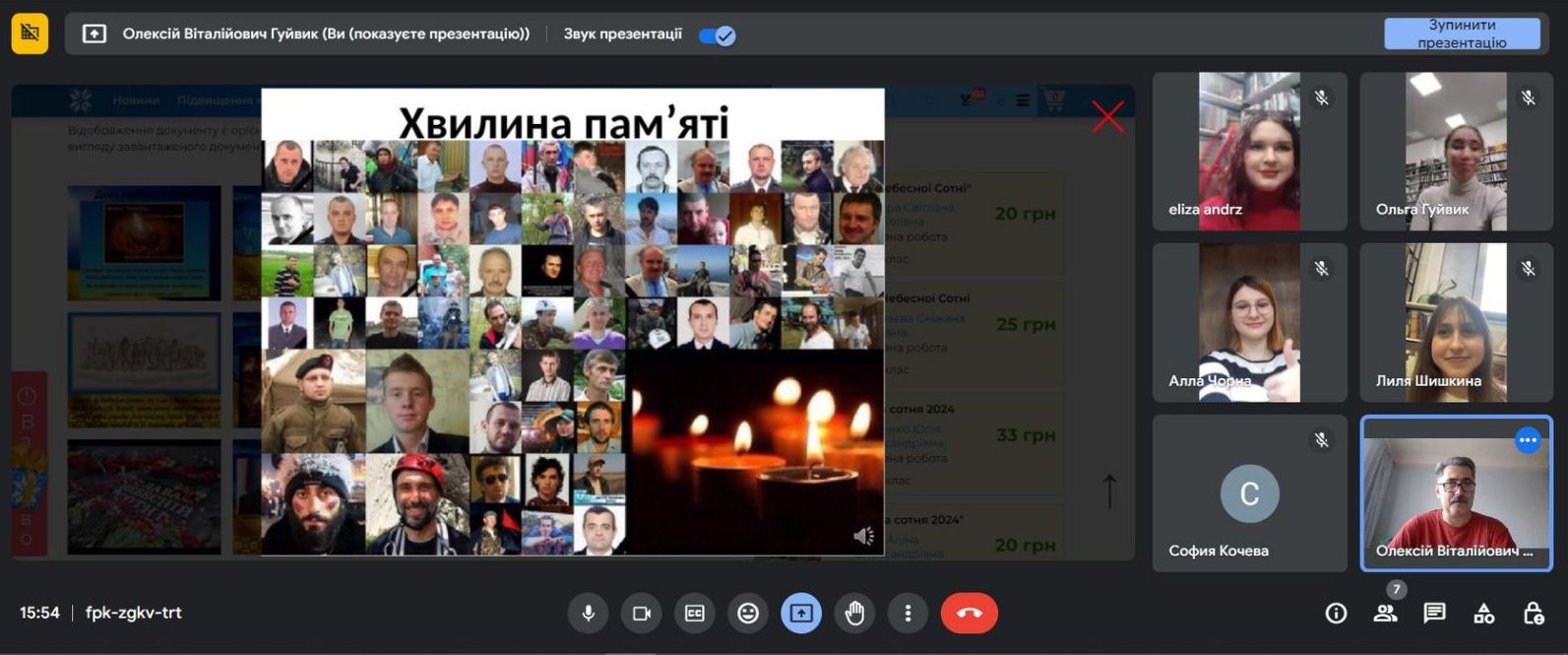Toggle the Звук презентації switch

(x=718, y=35)
